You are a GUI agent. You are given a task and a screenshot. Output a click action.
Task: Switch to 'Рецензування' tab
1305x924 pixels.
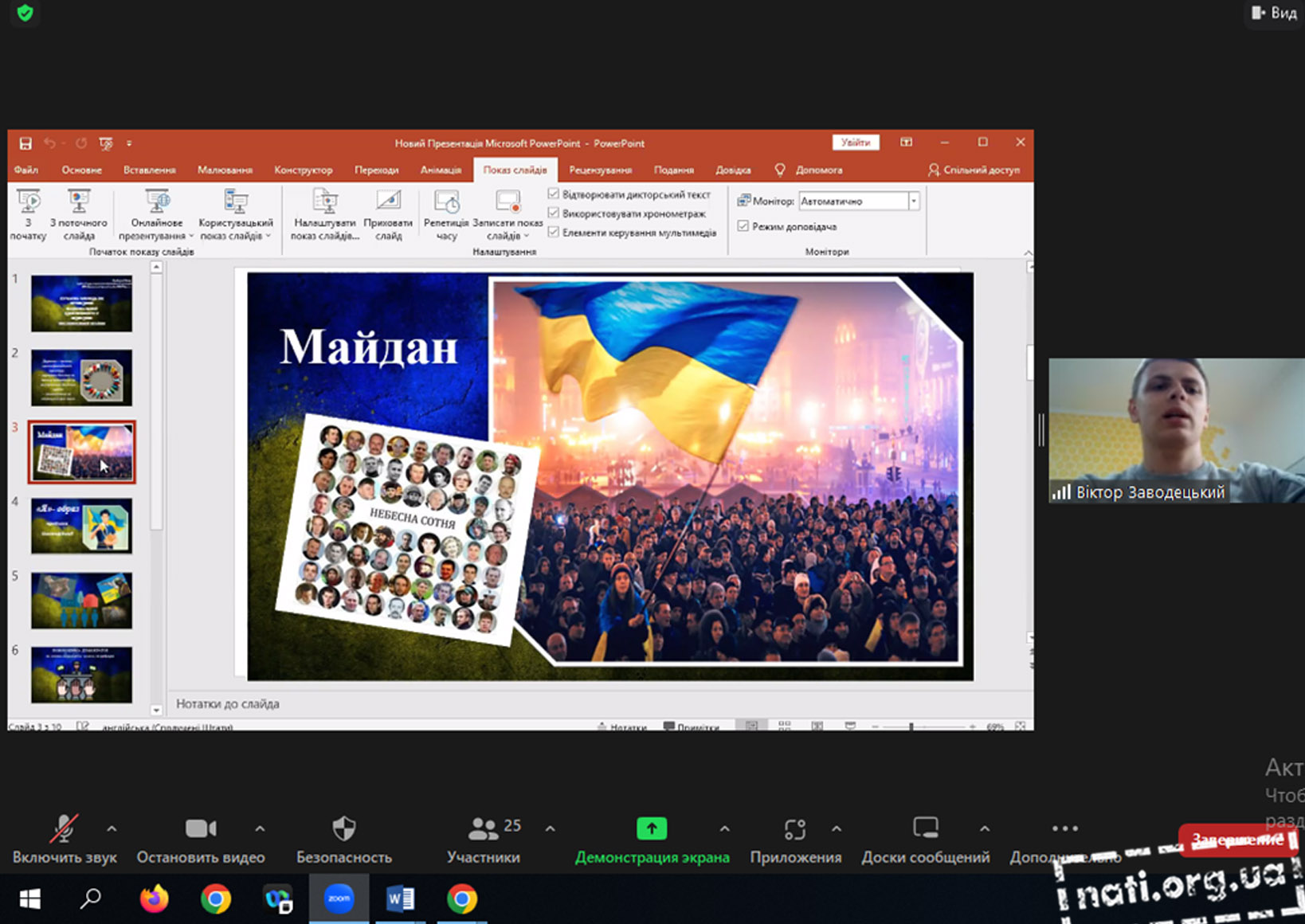[x=600, y=170]
